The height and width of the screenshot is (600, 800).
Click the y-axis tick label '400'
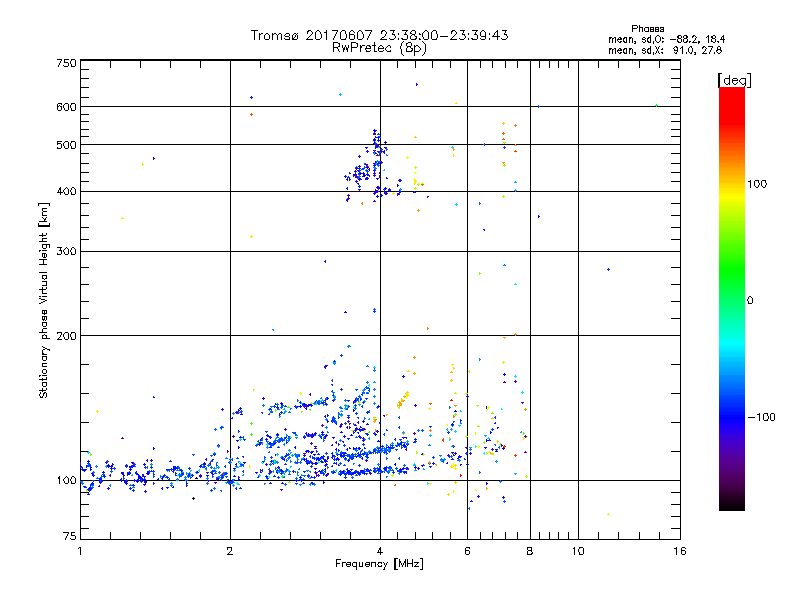click(x=67, y=192)
